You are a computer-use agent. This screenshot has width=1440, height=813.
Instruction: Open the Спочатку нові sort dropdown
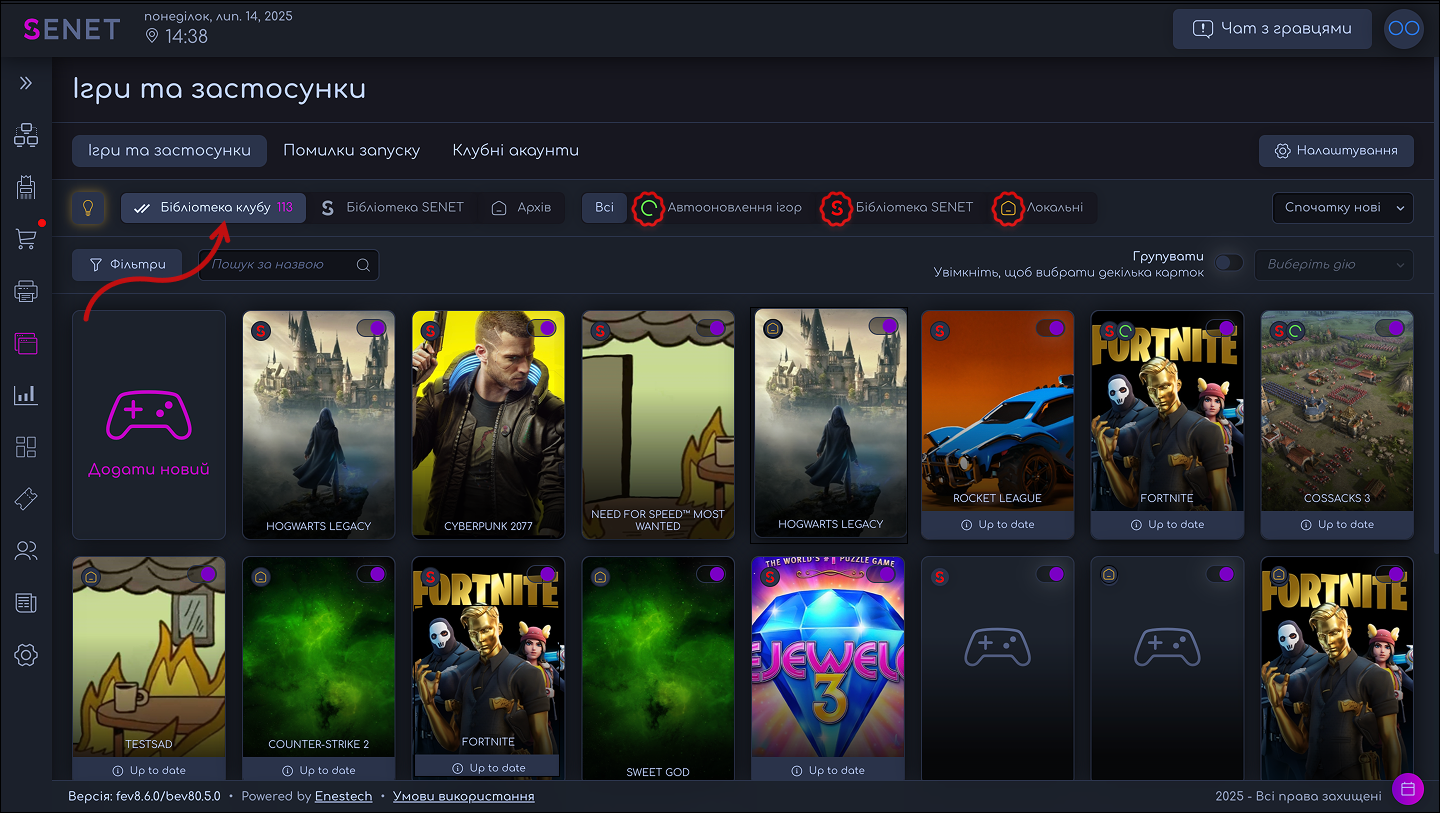pyautogui.click(x=1342, y=208)
